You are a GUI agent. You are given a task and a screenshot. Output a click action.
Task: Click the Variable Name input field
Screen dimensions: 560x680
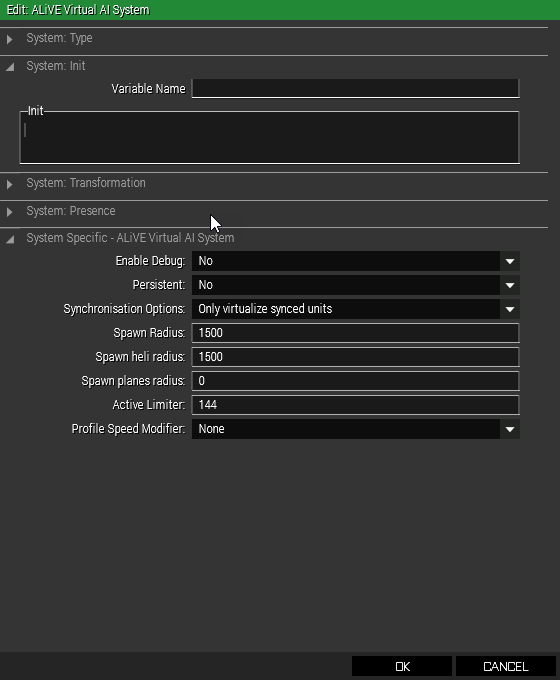click(355, 88)
